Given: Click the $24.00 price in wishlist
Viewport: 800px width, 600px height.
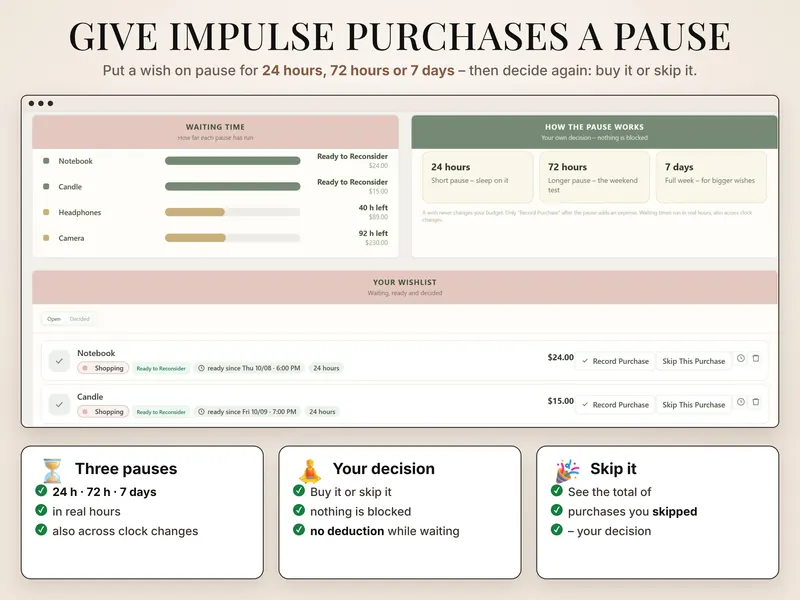Looking at the screenshot, I should [560, 357].
